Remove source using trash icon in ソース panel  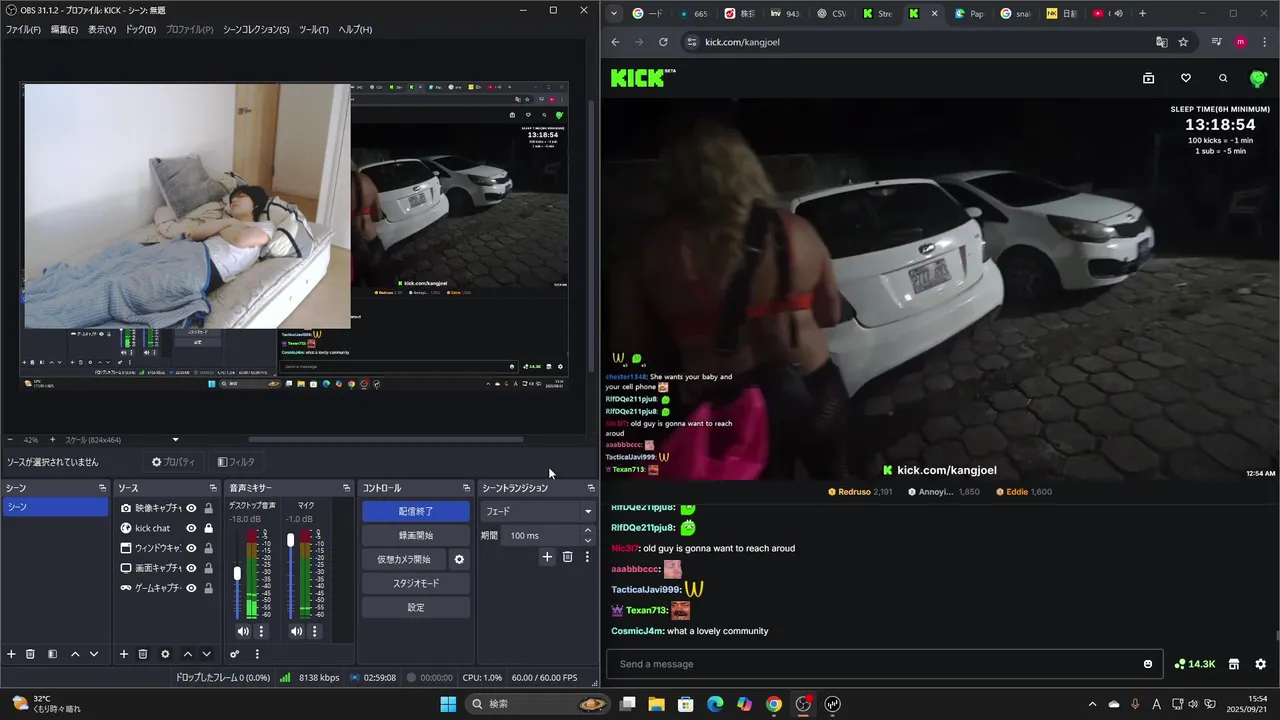click(x=143, y=654)
